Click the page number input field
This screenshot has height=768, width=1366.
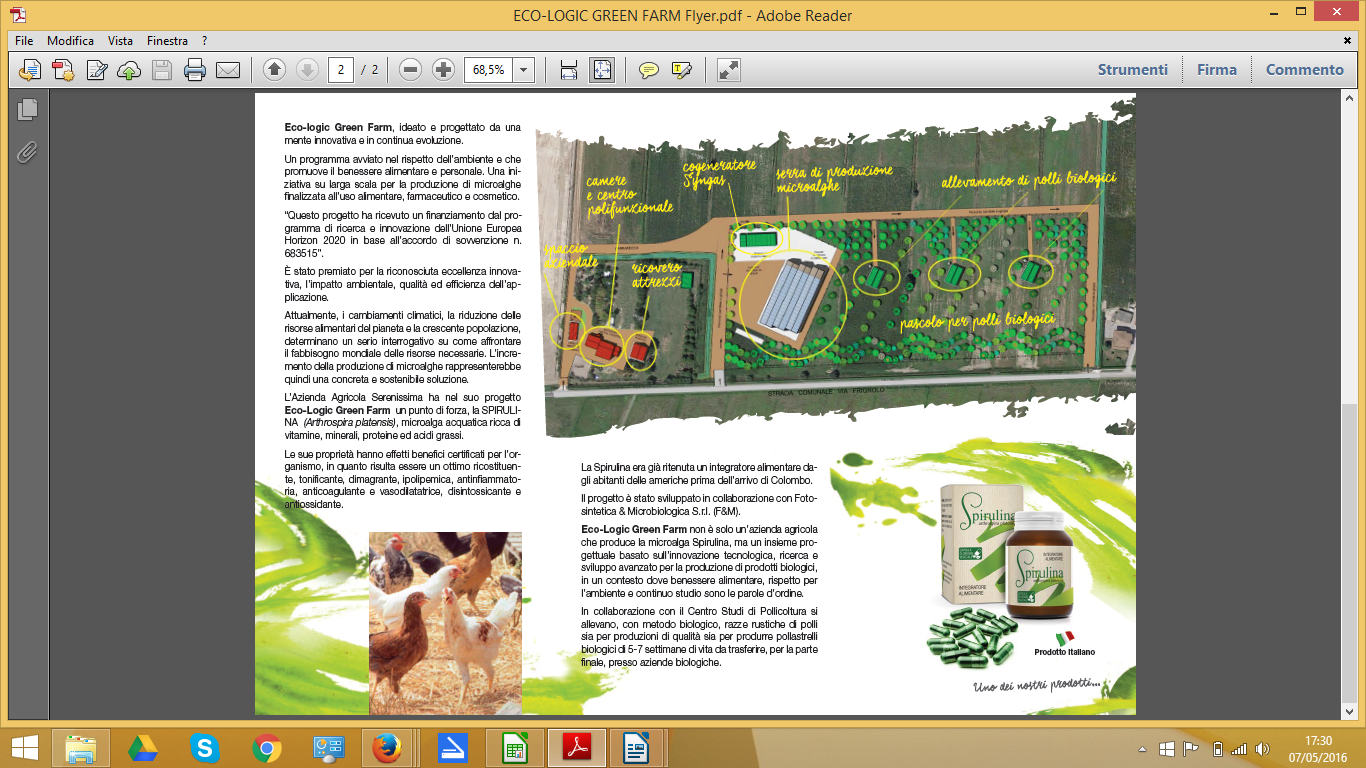click(x=341, y=70)
